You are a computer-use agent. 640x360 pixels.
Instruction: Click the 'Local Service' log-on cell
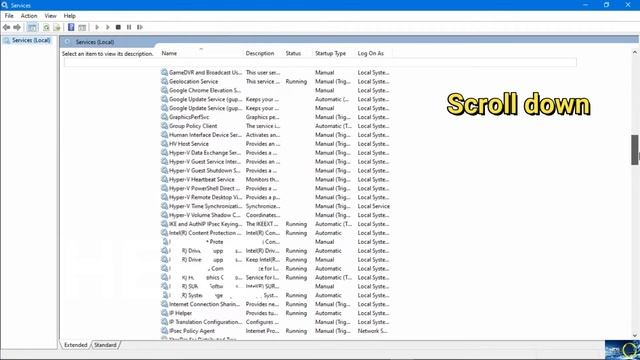point(373,207)
